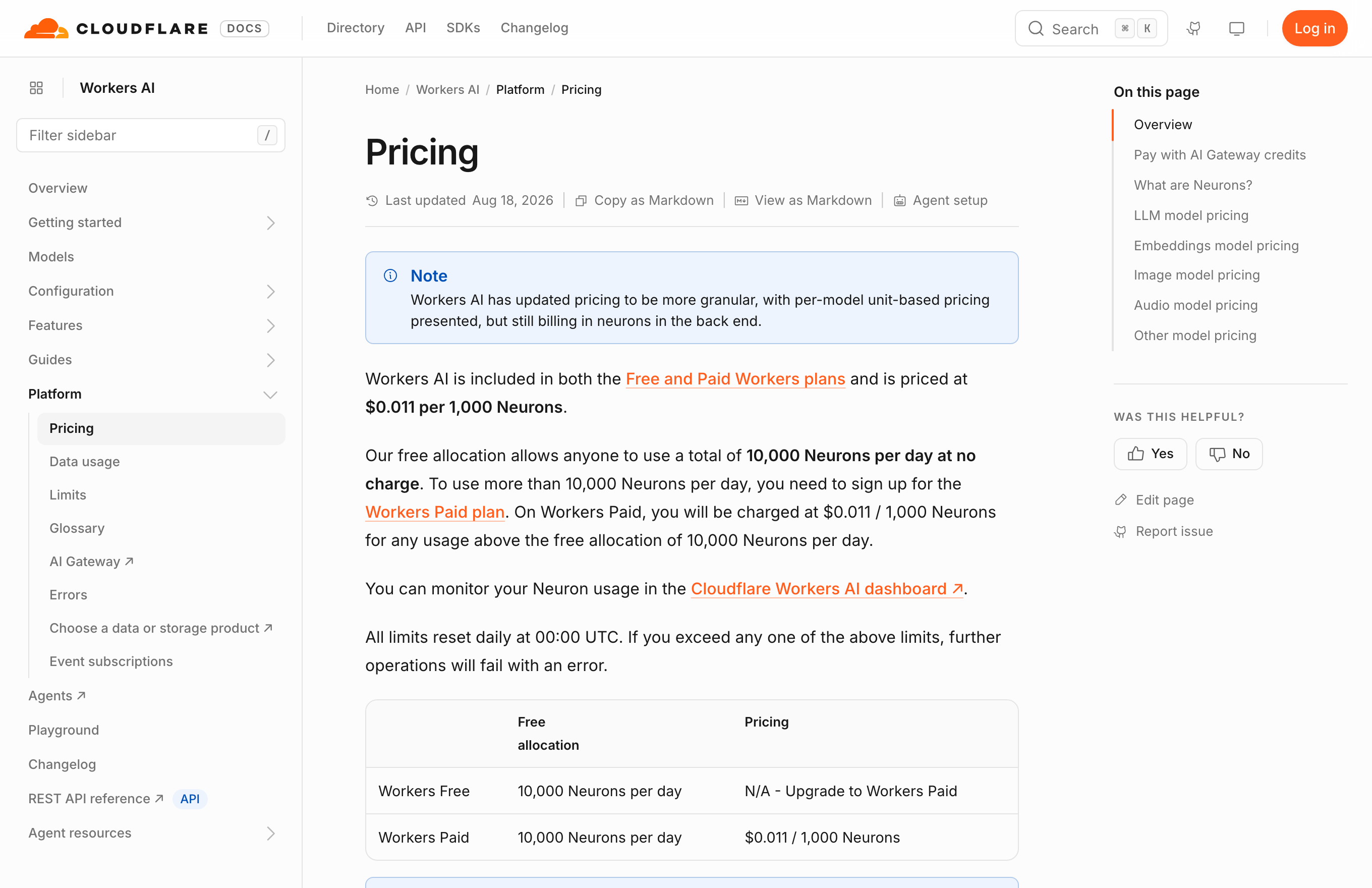This screenshot has width=1372, height=888.
Task: Click the thumbs-down No button
Action: pos(1228,454)
